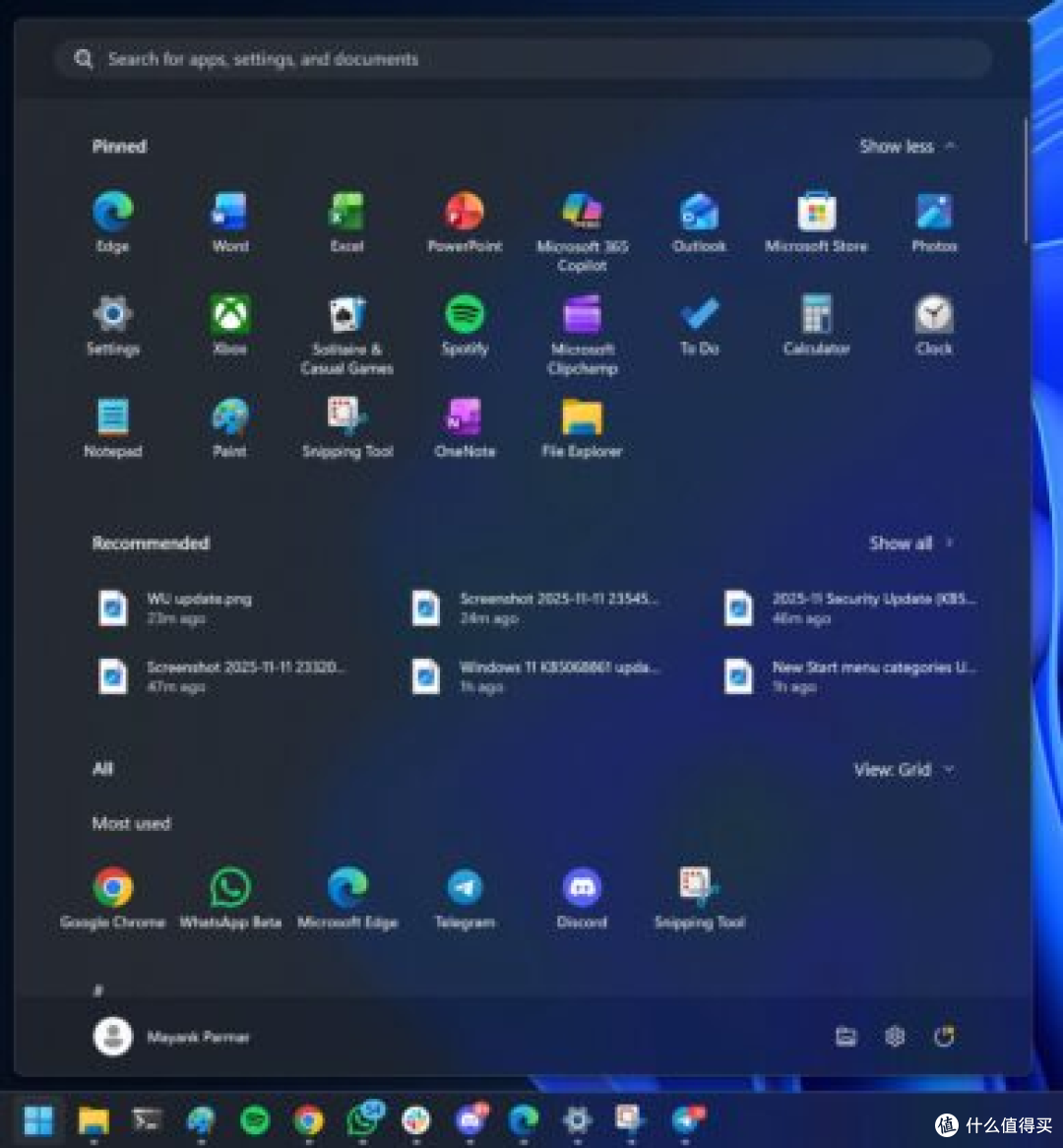Open Mayank Parmar user account menu

[x=171, y=1037]
